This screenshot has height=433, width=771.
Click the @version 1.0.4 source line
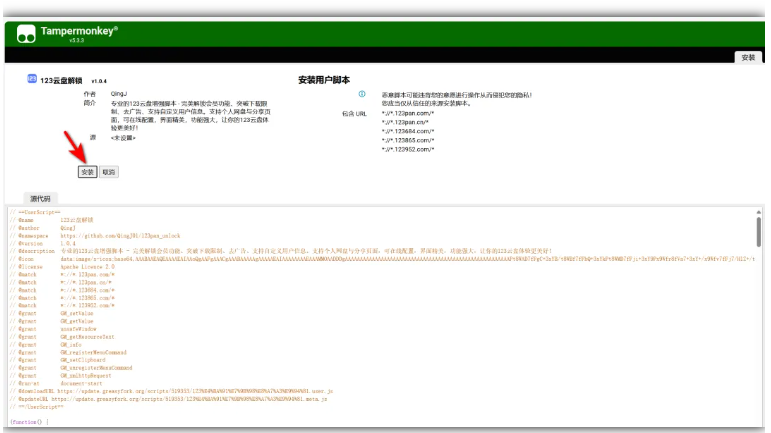click(x=43, y=243)
